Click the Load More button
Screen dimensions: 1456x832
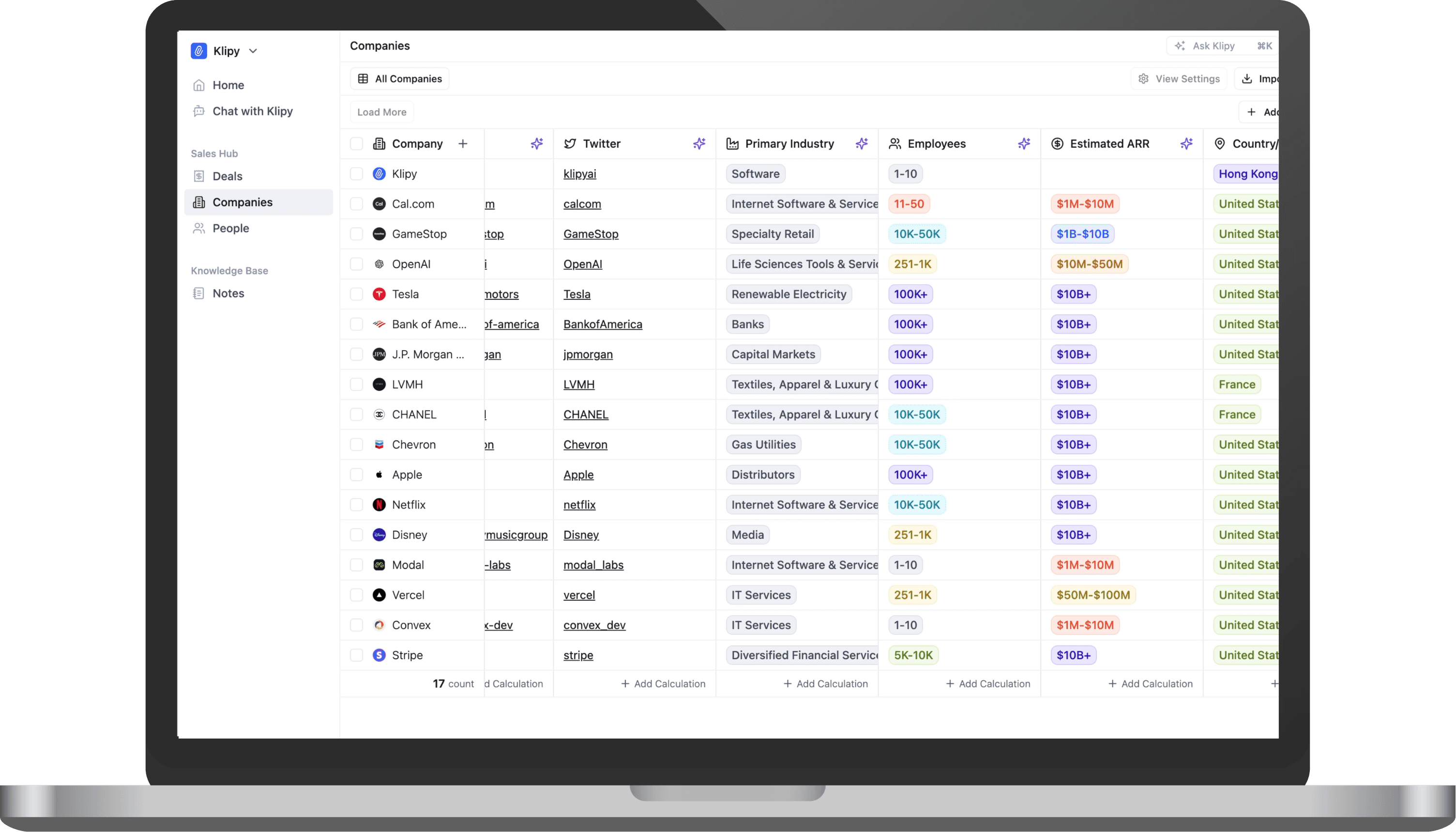(381, 112)
